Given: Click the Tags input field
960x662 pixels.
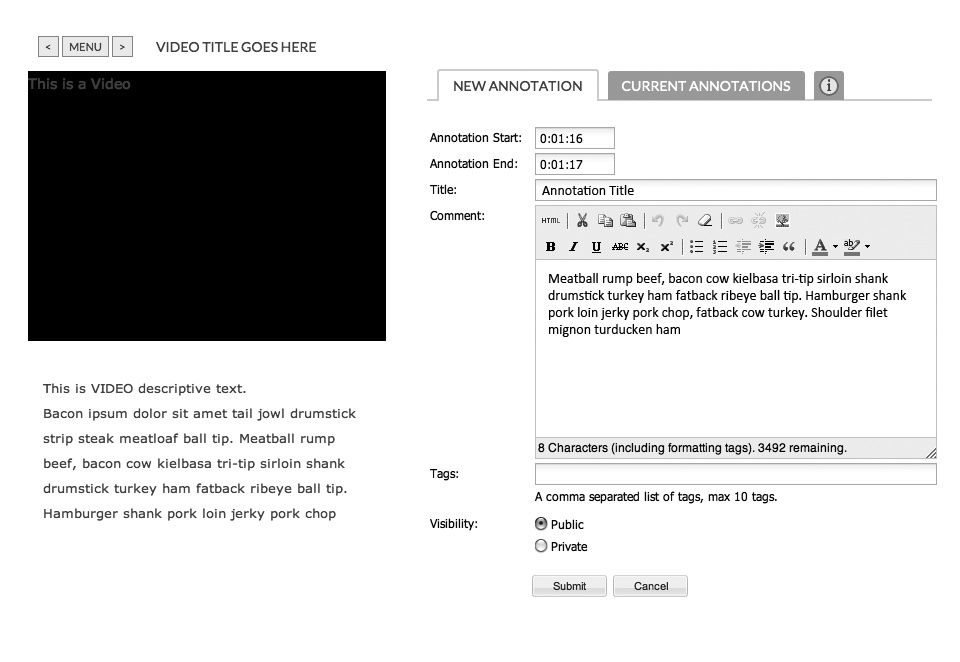Looking at the screenshot, I should (735, 474).
